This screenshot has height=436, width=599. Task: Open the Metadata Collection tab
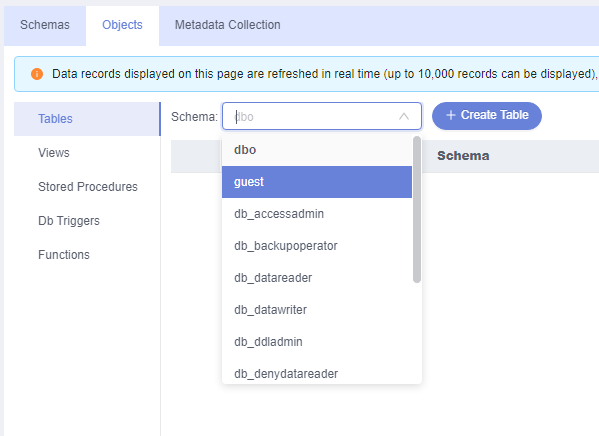[x=228, y=25]
